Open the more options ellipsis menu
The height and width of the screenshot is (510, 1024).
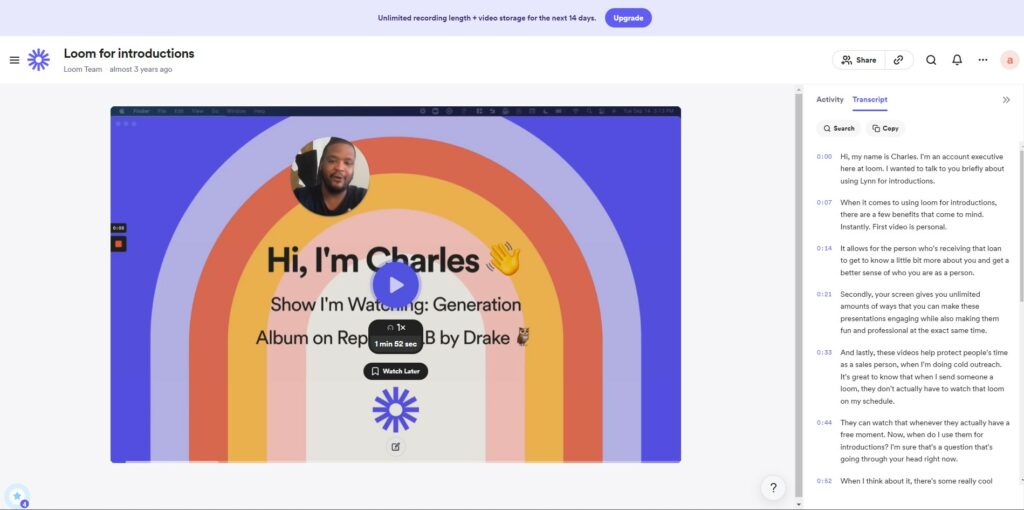(x=983, y=60)
